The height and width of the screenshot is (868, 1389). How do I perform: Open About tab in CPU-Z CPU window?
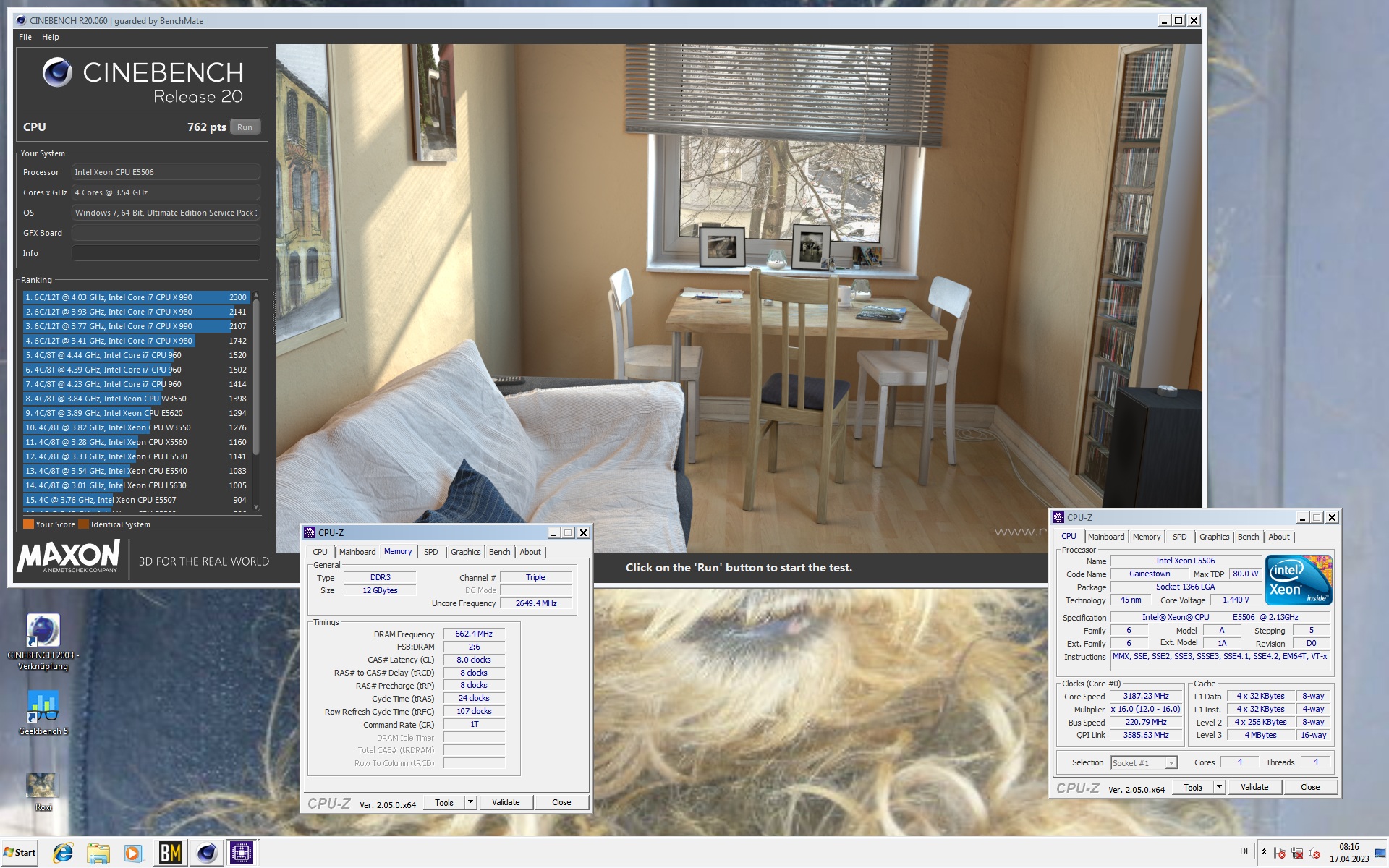pos(1278,537)
